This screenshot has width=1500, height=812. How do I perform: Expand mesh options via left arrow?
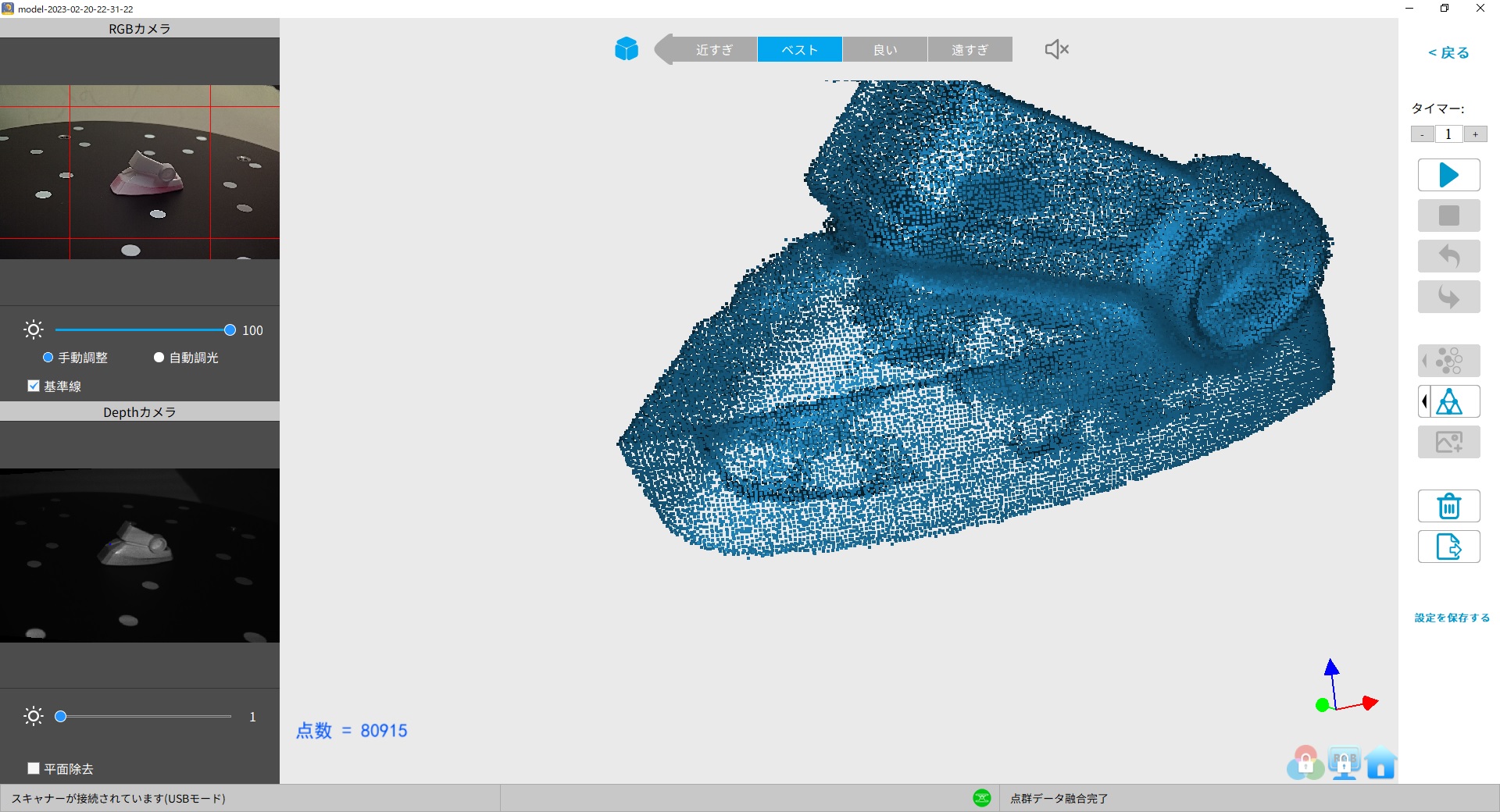tap(1424, 401)
